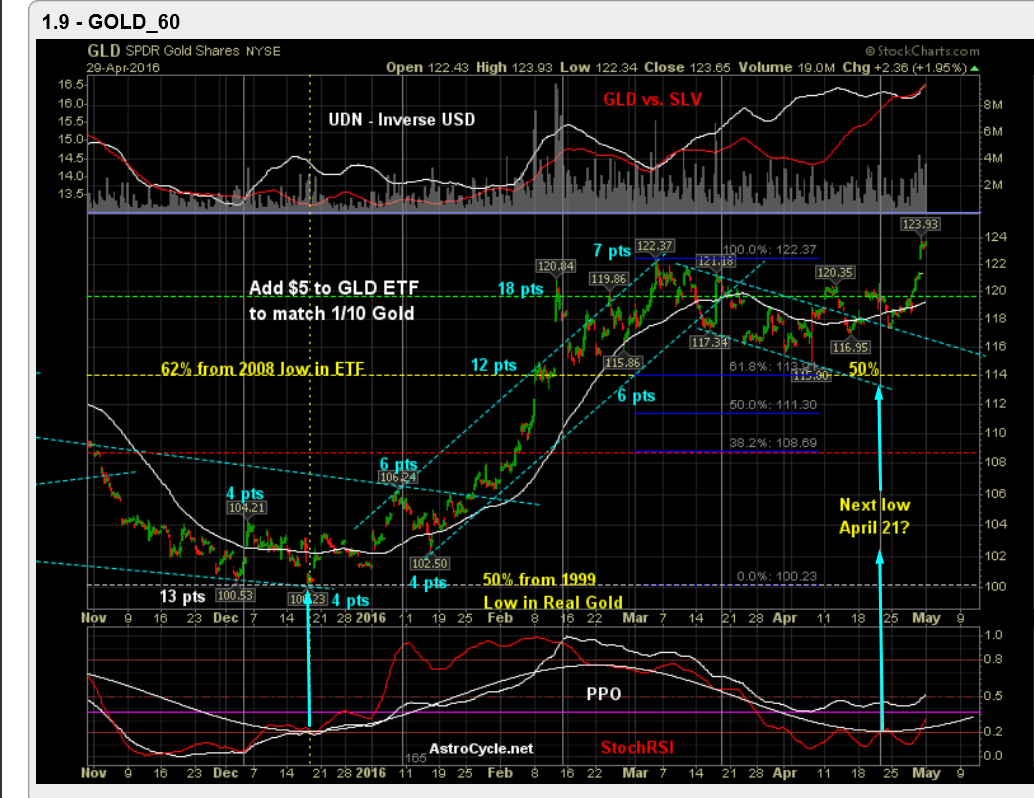Image resolution: width=1034 pixels, height=798 pixels.
Task: Select the 'High 123.93' header value
Action: point(514,67)
